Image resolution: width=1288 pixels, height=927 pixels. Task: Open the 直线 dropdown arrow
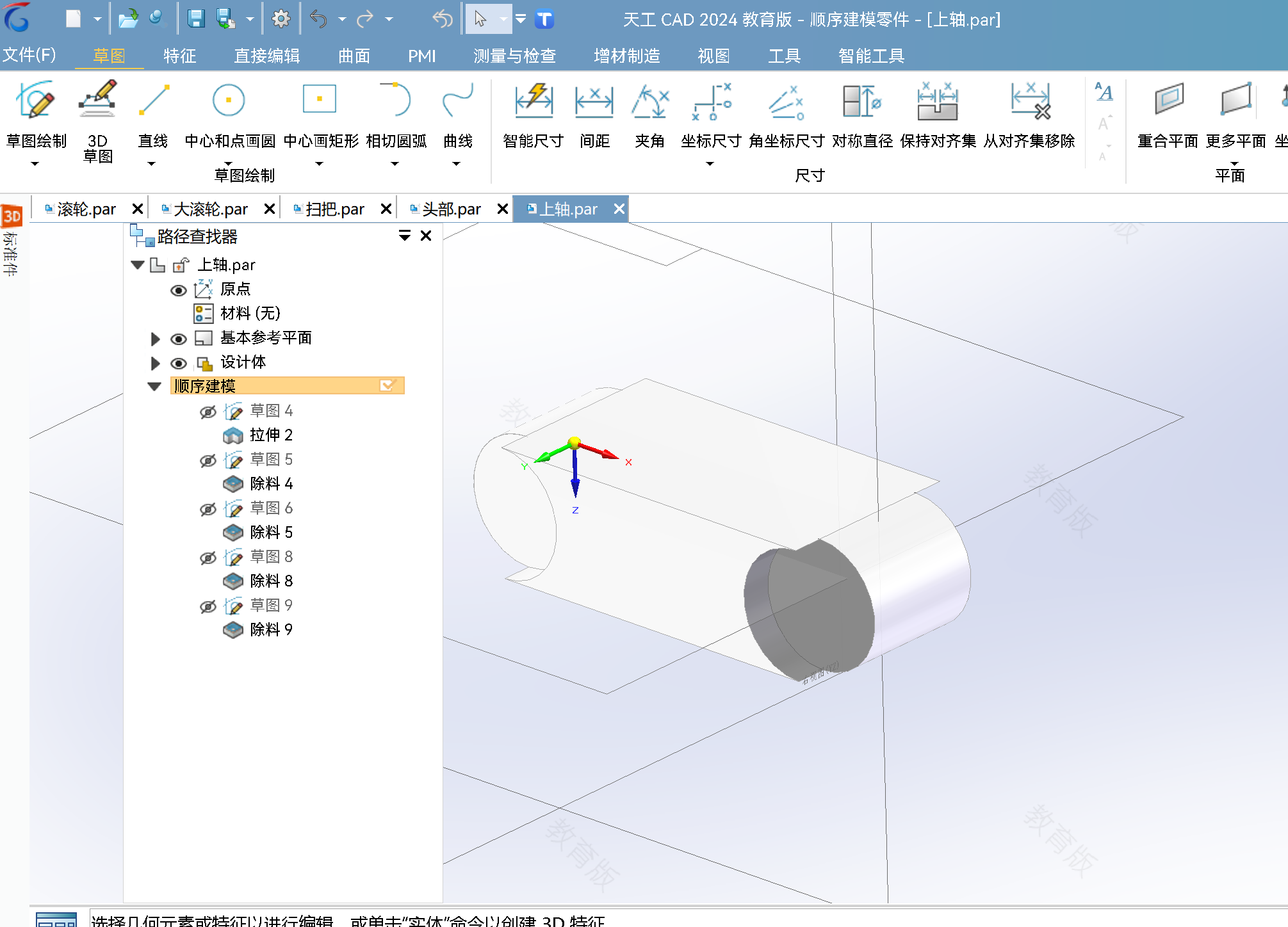[152, 164]
